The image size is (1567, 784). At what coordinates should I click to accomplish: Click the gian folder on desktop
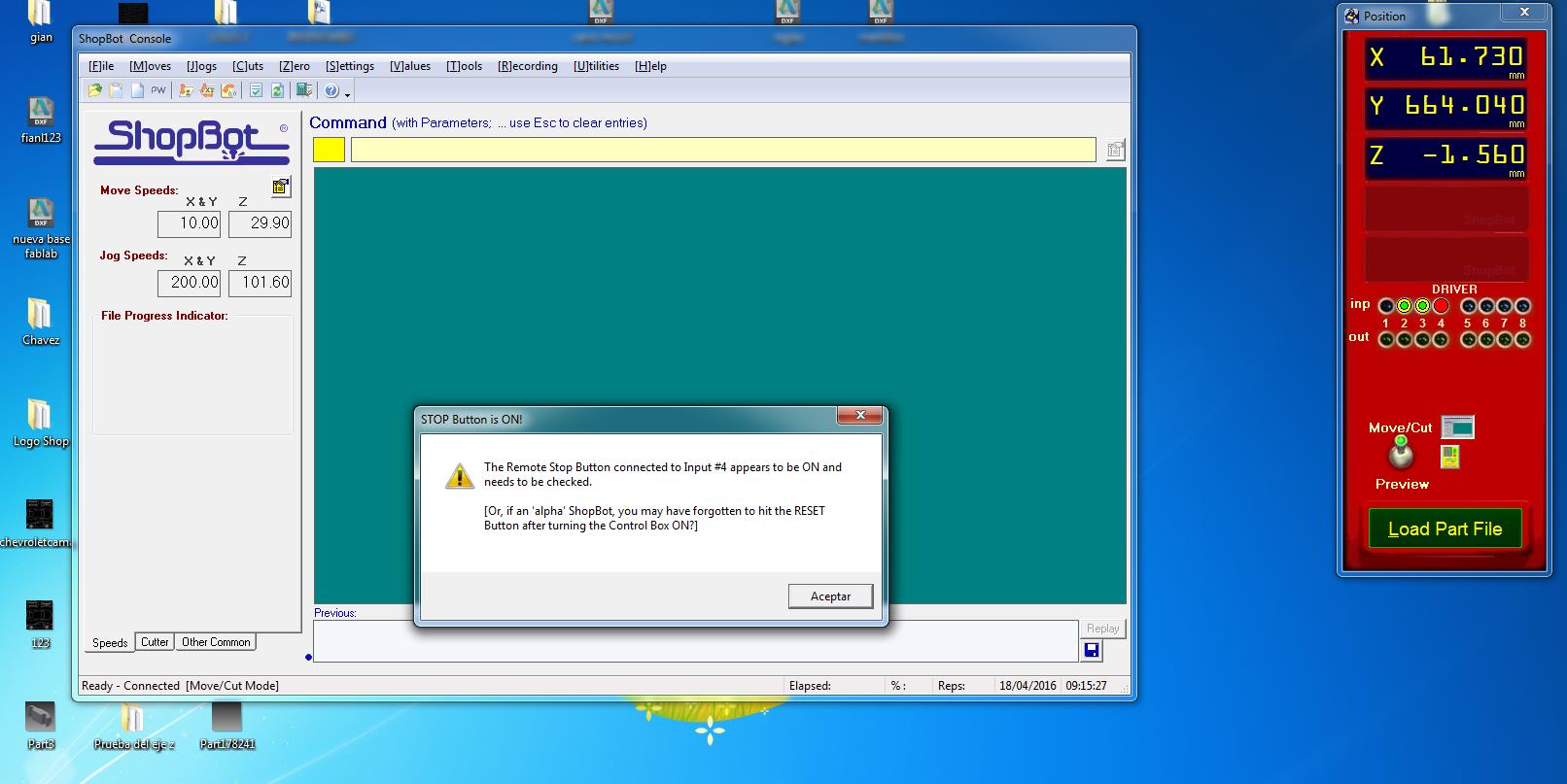[x=41, y=22]
